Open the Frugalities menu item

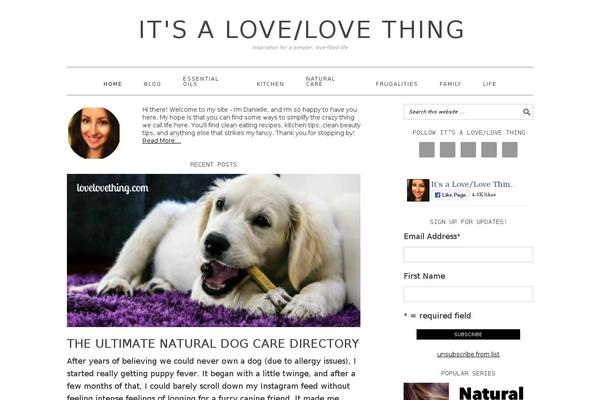pyautogui.click(x=396, y=84)
